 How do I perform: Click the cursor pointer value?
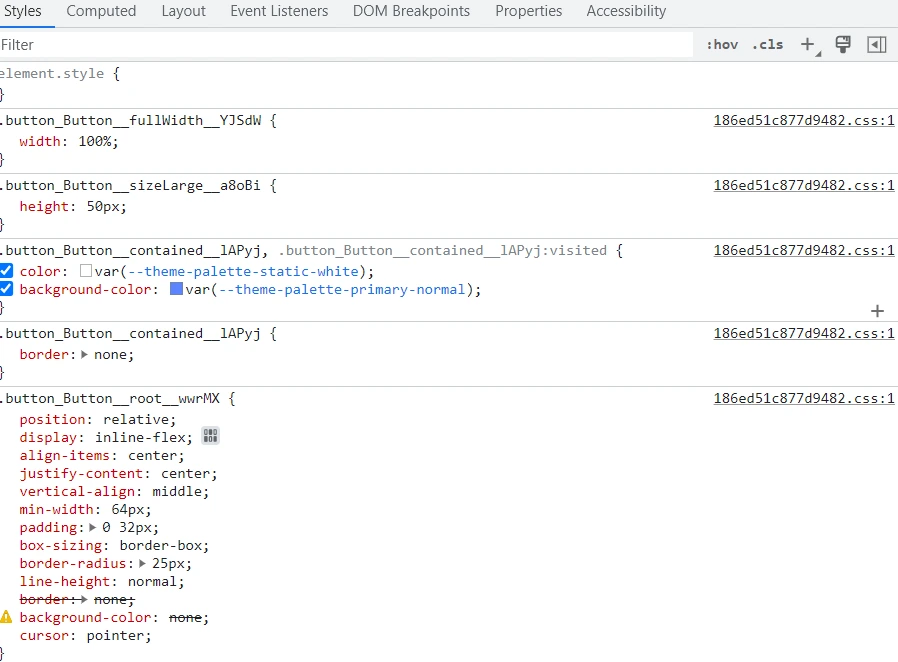pos(115,636)
